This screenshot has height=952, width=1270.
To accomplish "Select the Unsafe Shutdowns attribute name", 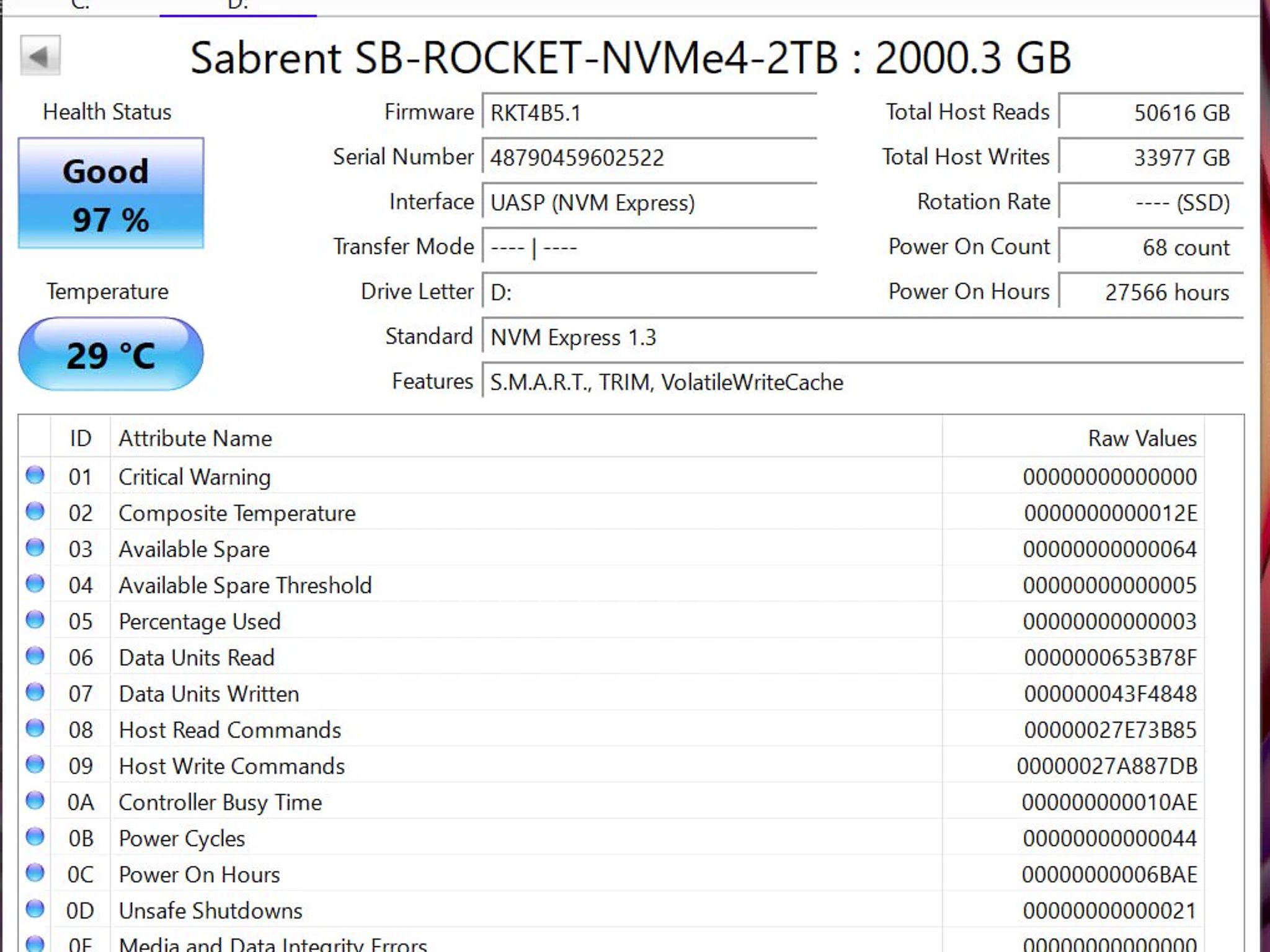I will (210, 910).
